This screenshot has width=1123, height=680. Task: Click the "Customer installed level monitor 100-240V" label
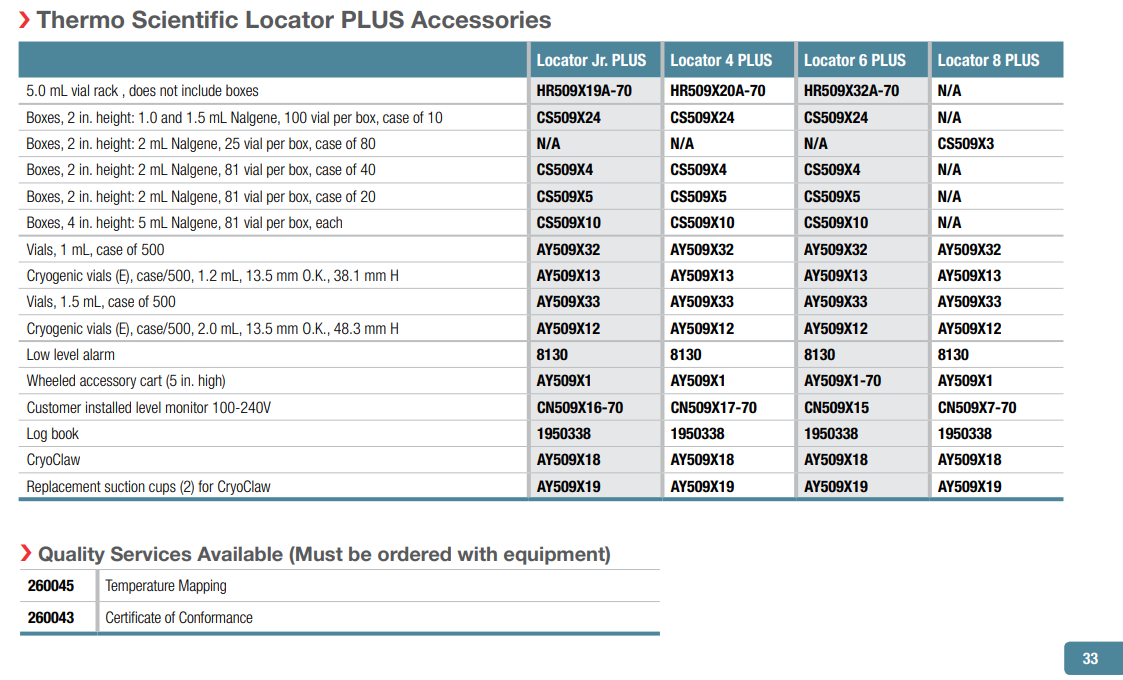149,408
